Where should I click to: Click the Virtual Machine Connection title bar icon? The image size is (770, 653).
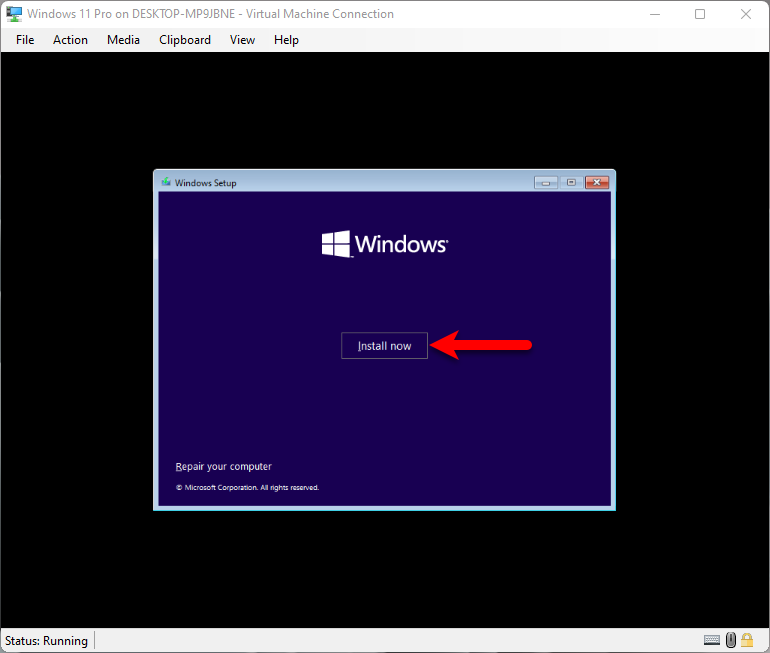coord(14,14)
